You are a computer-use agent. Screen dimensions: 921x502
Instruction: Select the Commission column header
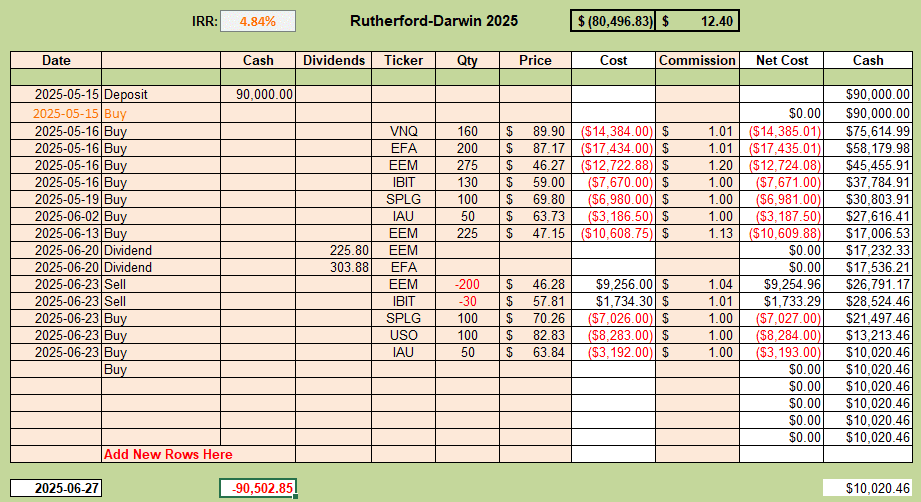pyautogui.click(x=697, y=60)
